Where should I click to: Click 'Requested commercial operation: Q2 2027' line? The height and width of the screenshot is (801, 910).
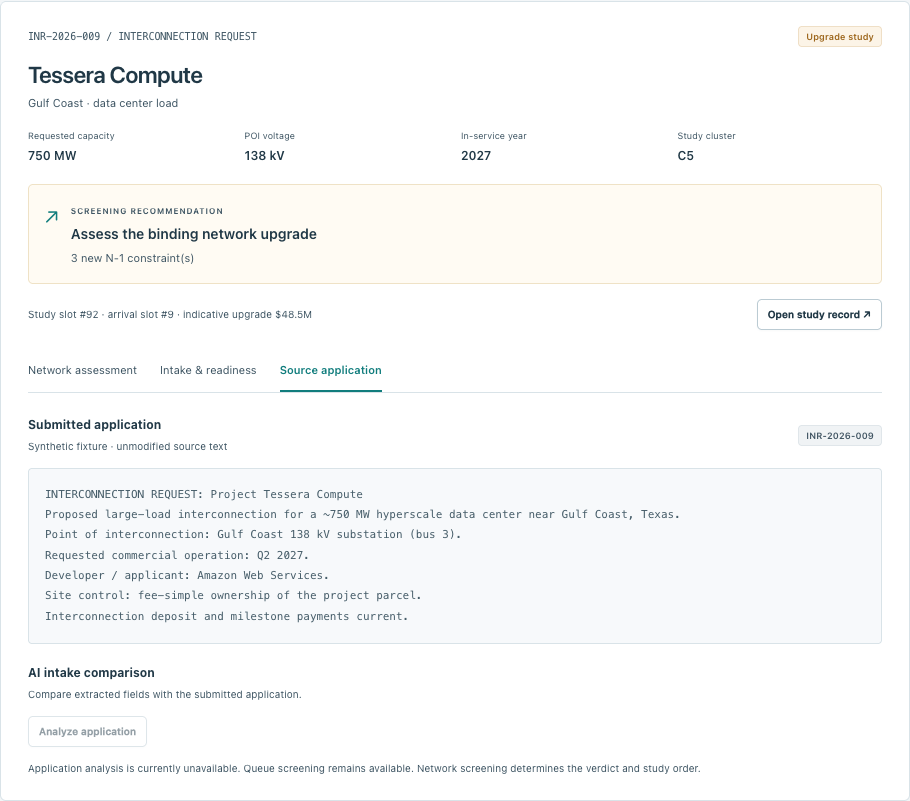(x=177, y=555)
